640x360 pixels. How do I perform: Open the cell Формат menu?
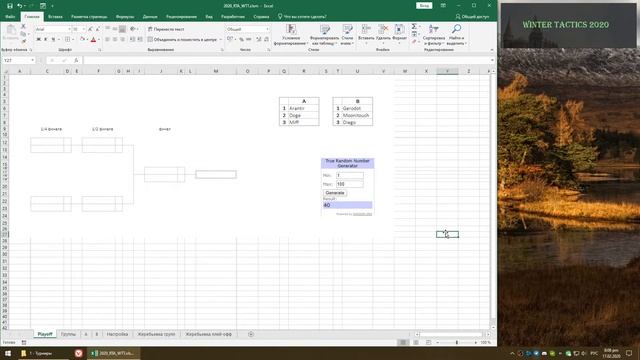coord(399,34)
